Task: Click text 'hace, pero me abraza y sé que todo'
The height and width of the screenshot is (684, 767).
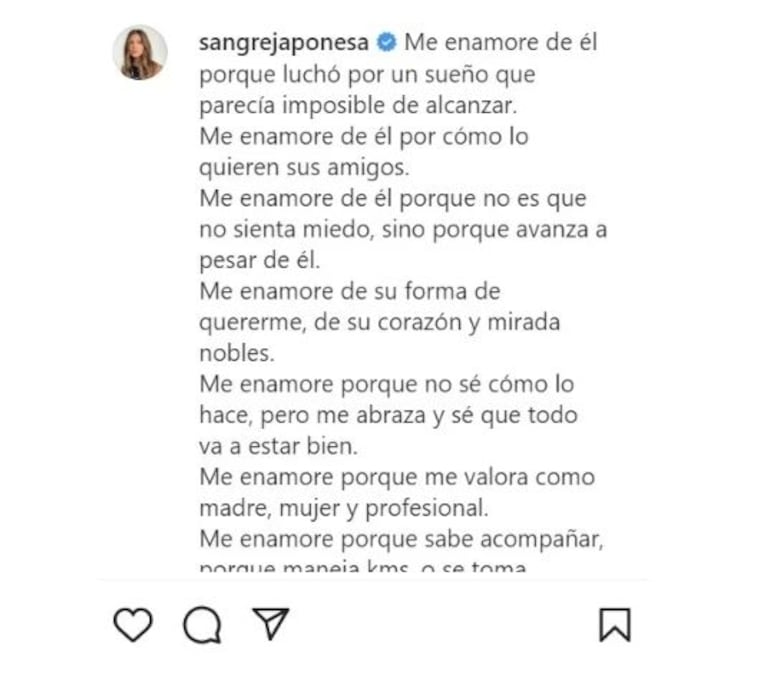Action: click(x=388, y=415)
